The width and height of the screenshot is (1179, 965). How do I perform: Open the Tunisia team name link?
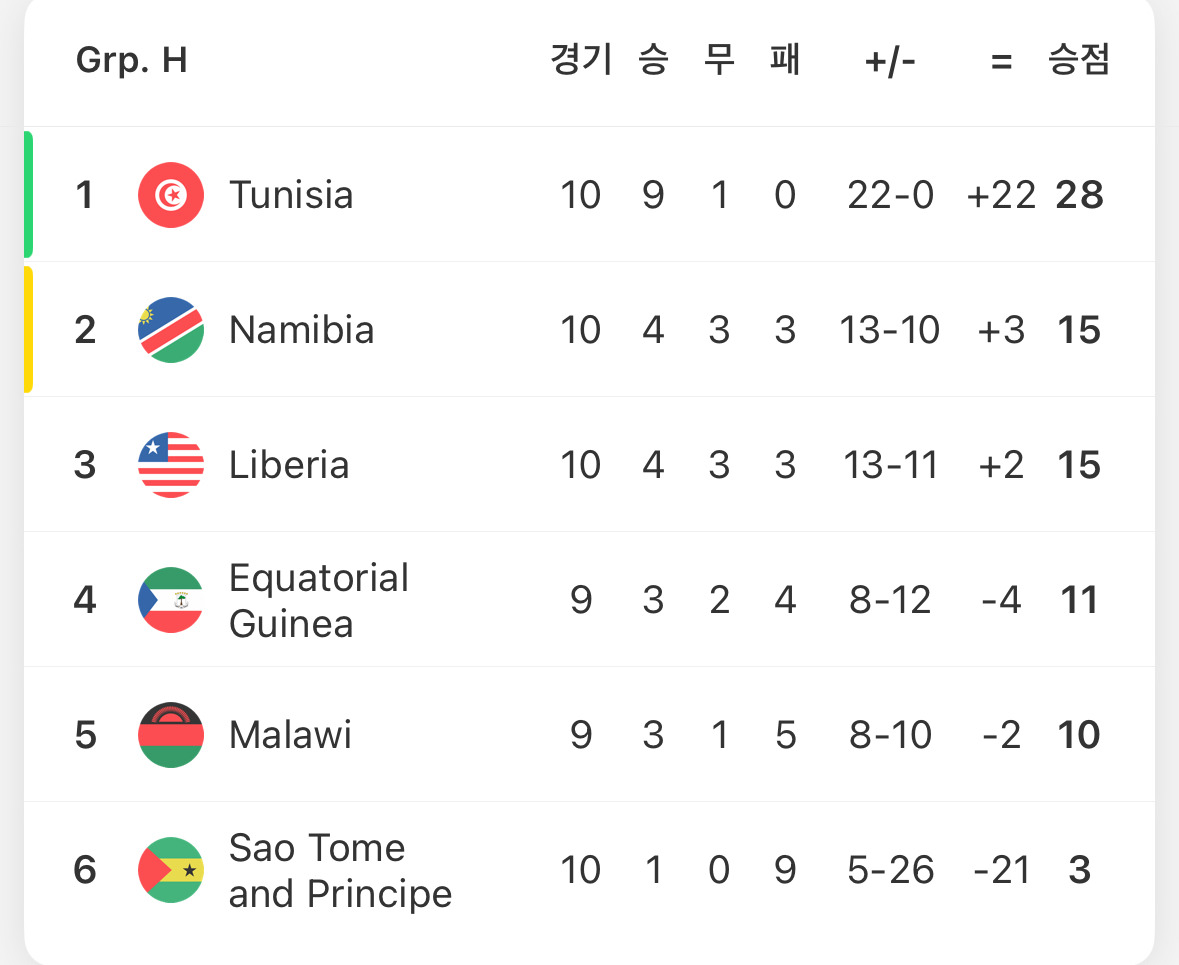click(291, 195)
